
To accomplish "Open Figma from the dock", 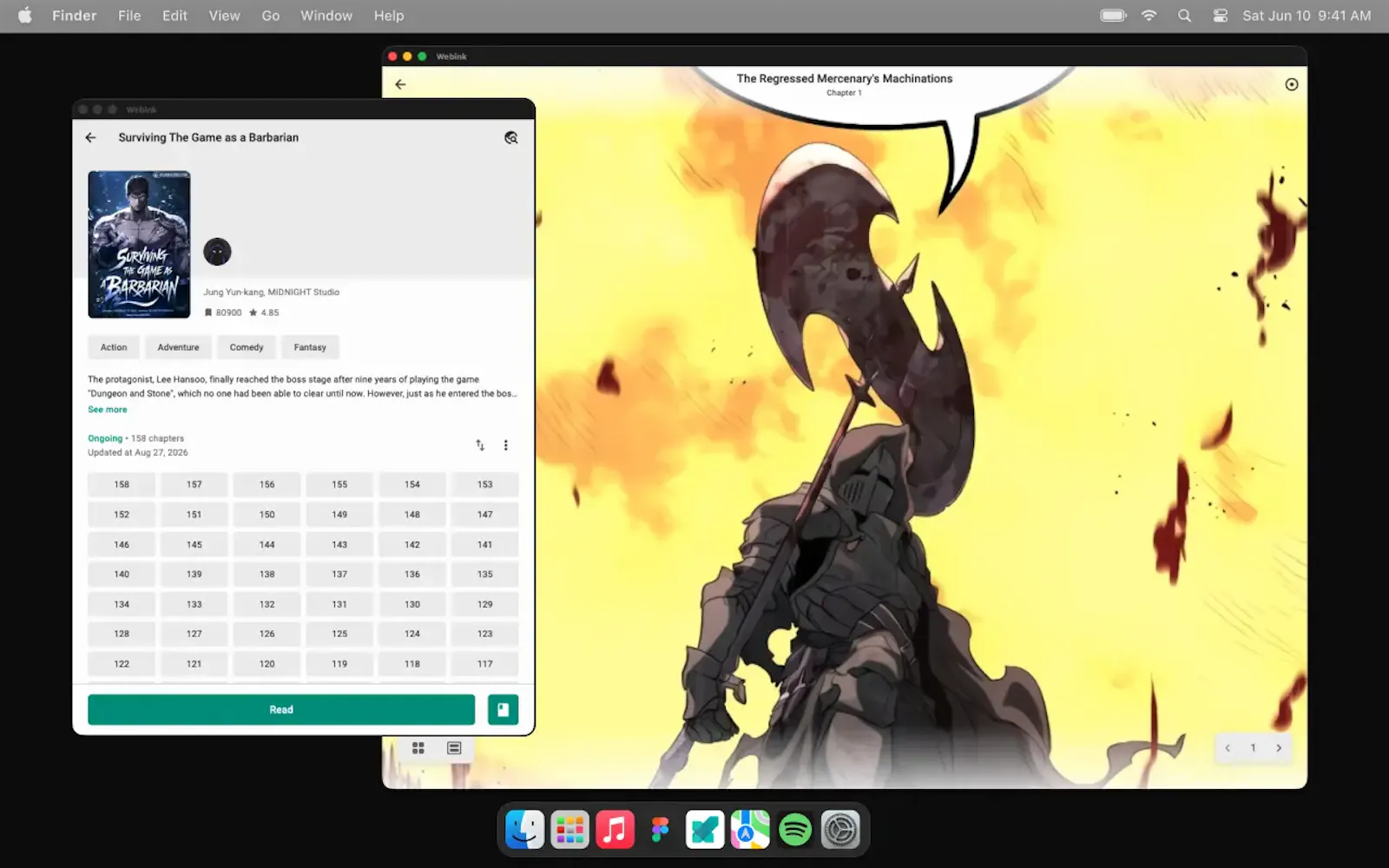I will coord(660,830).
